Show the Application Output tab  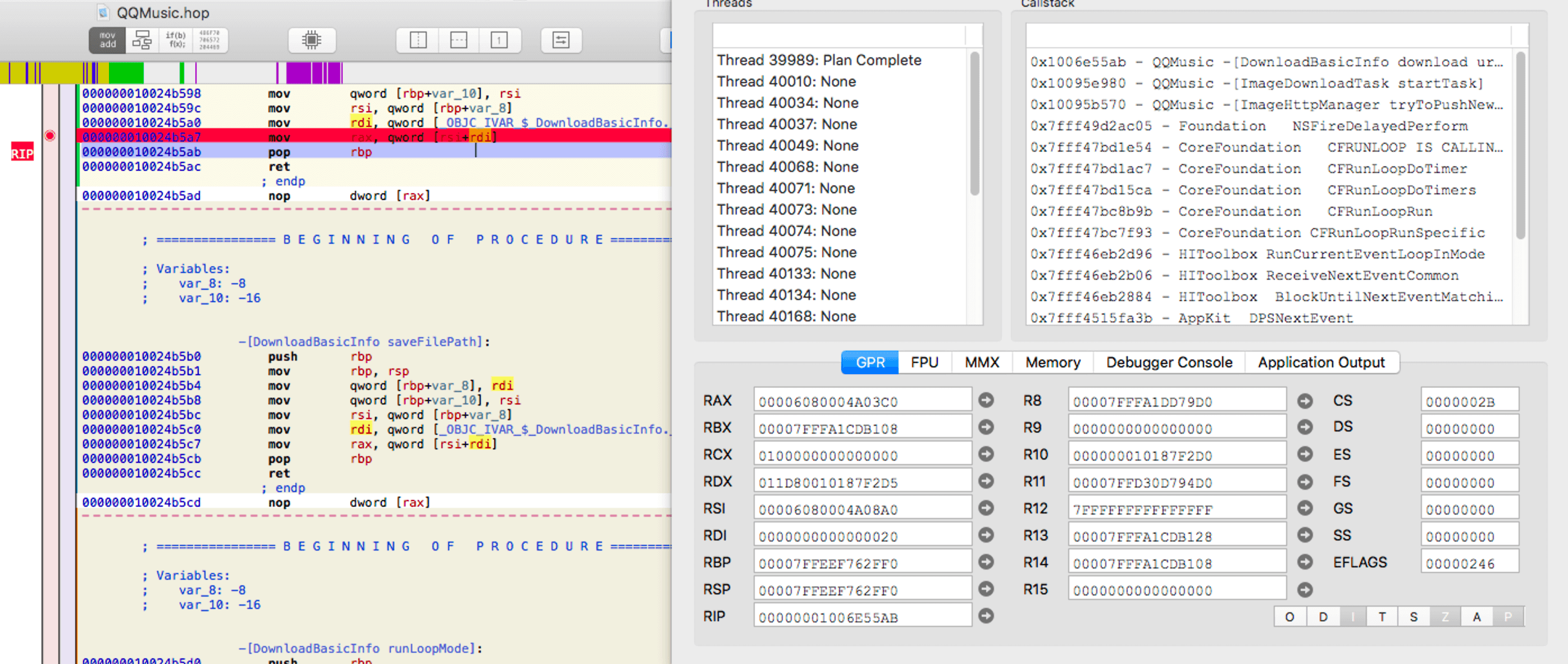[x=1321, y=362]
